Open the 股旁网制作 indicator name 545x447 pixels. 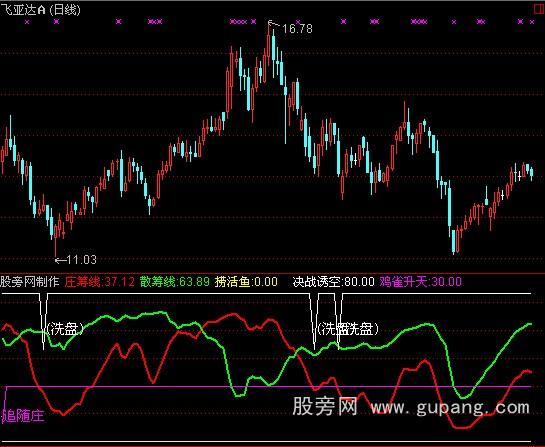tap(30, 282)
